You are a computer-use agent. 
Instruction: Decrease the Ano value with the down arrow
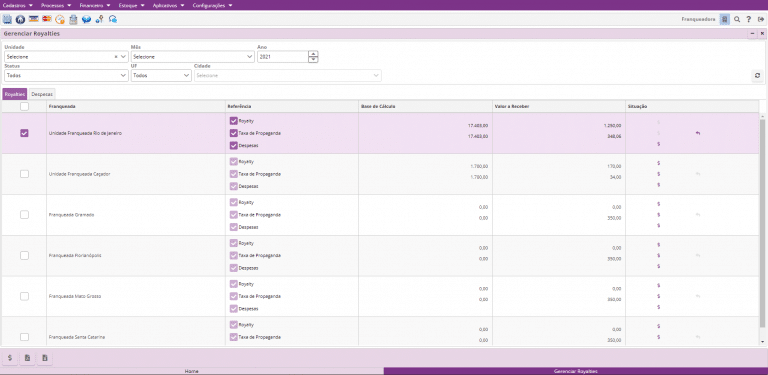click(x=313, y=60)
